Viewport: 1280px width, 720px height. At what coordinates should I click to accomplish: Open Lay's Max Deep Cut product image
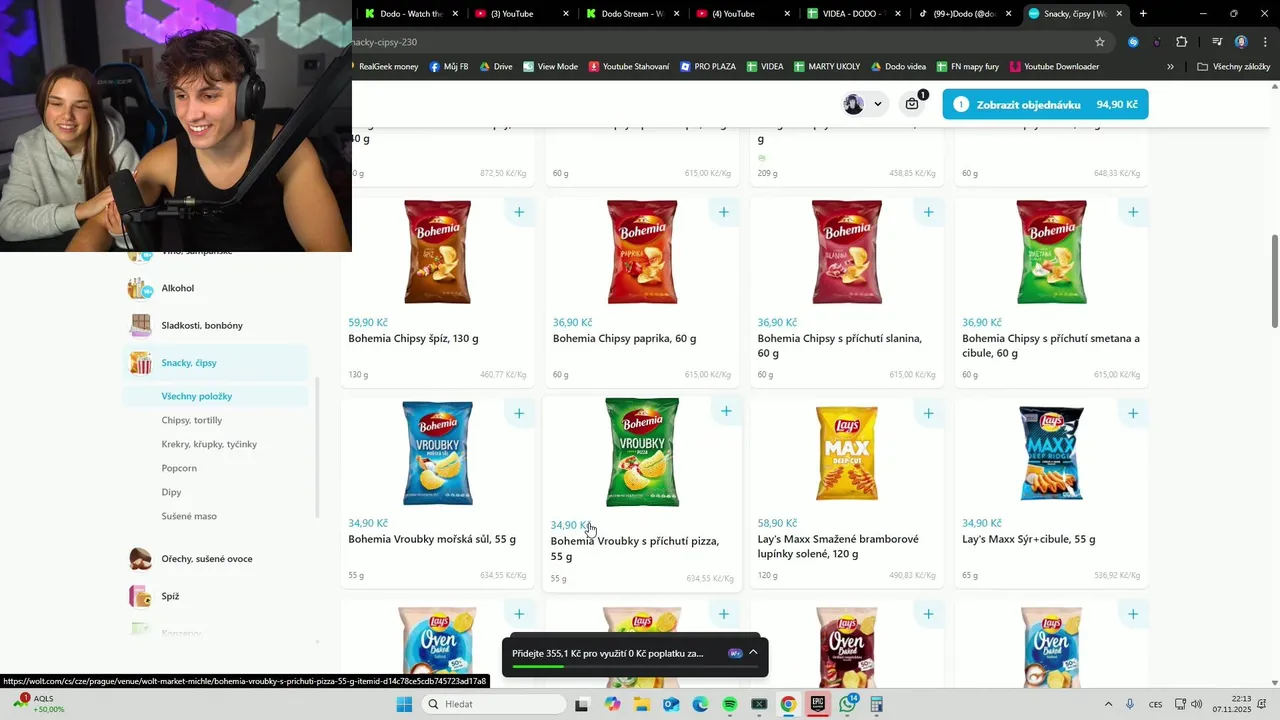[846, 453]
